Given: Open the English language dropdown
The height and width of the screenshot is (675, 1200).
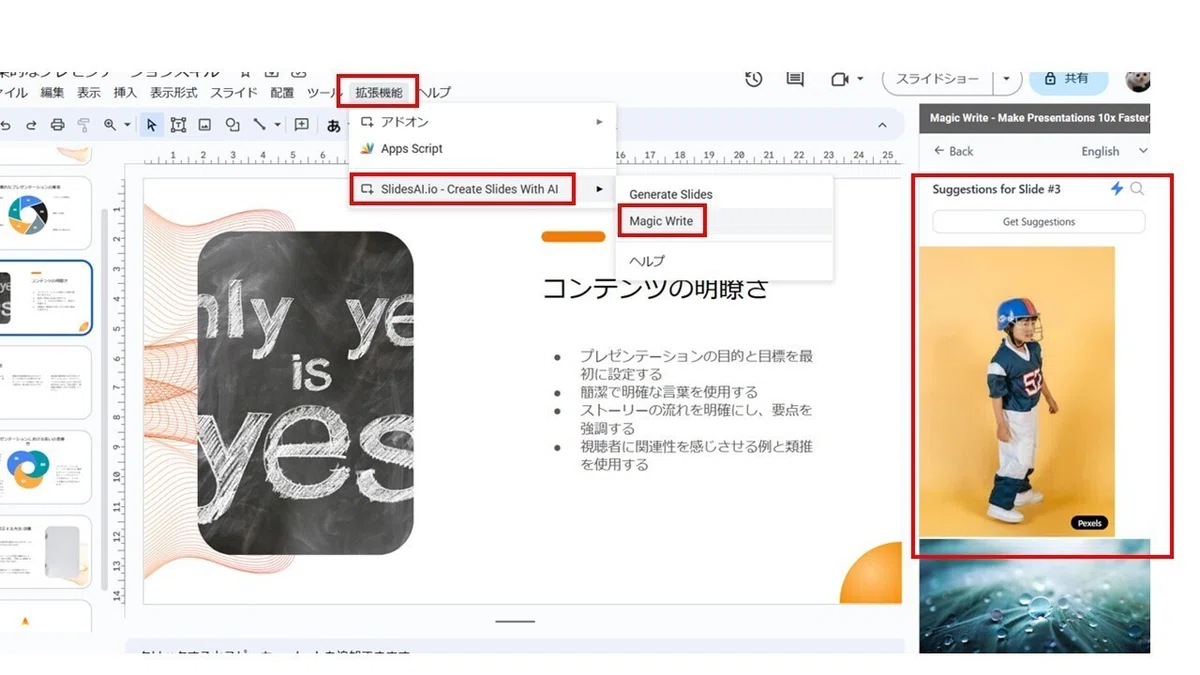Looking at the screenshot, I should point(1114,151).
